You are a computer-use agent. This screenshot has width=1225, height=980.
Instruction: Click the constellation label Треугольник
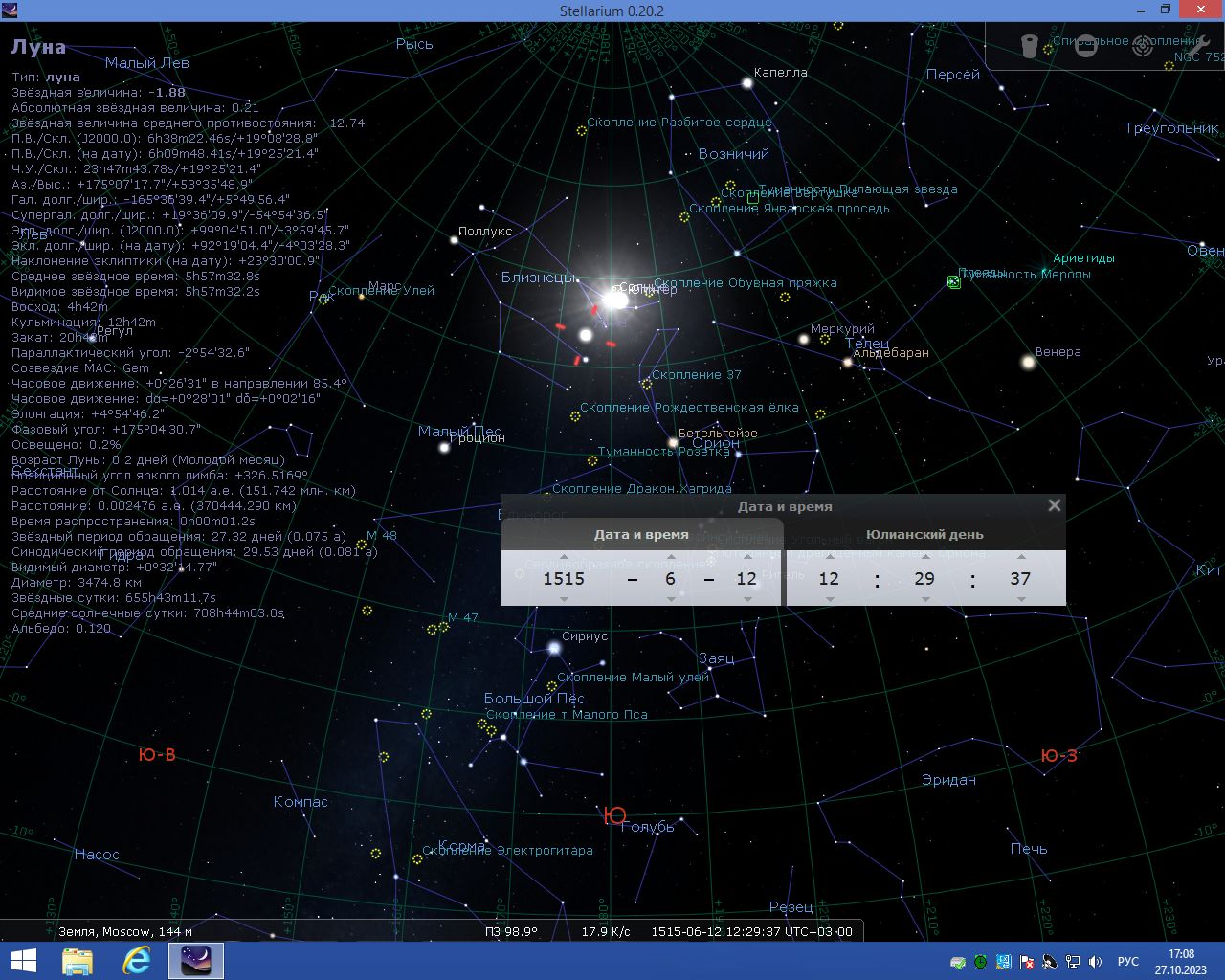[1171, 128]
